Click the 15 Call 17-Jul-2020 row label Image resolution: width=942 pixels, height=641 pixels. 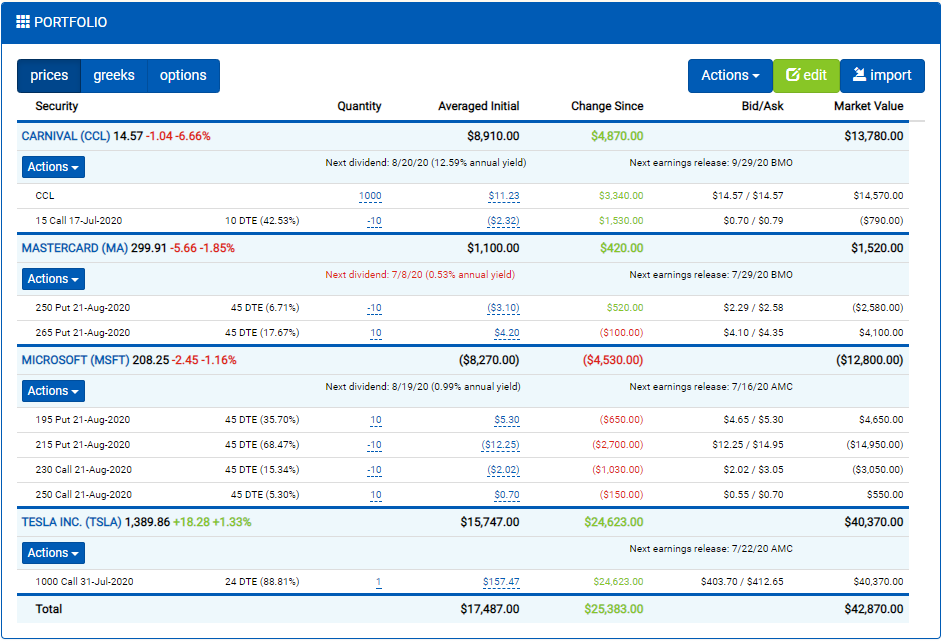click(x=79, y=220)
